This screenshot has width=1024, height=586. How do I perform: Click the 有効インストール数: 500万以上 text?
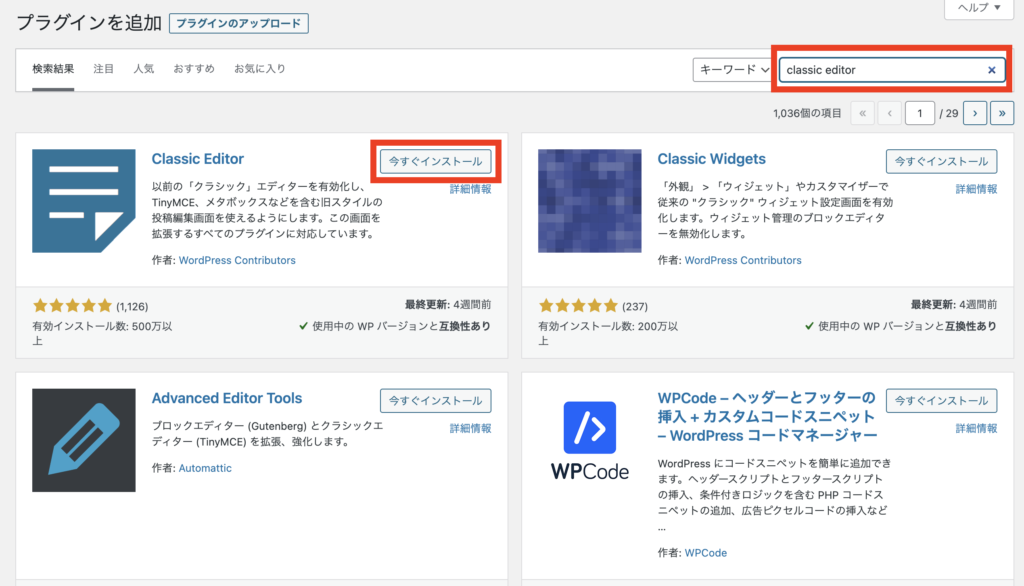103,333
